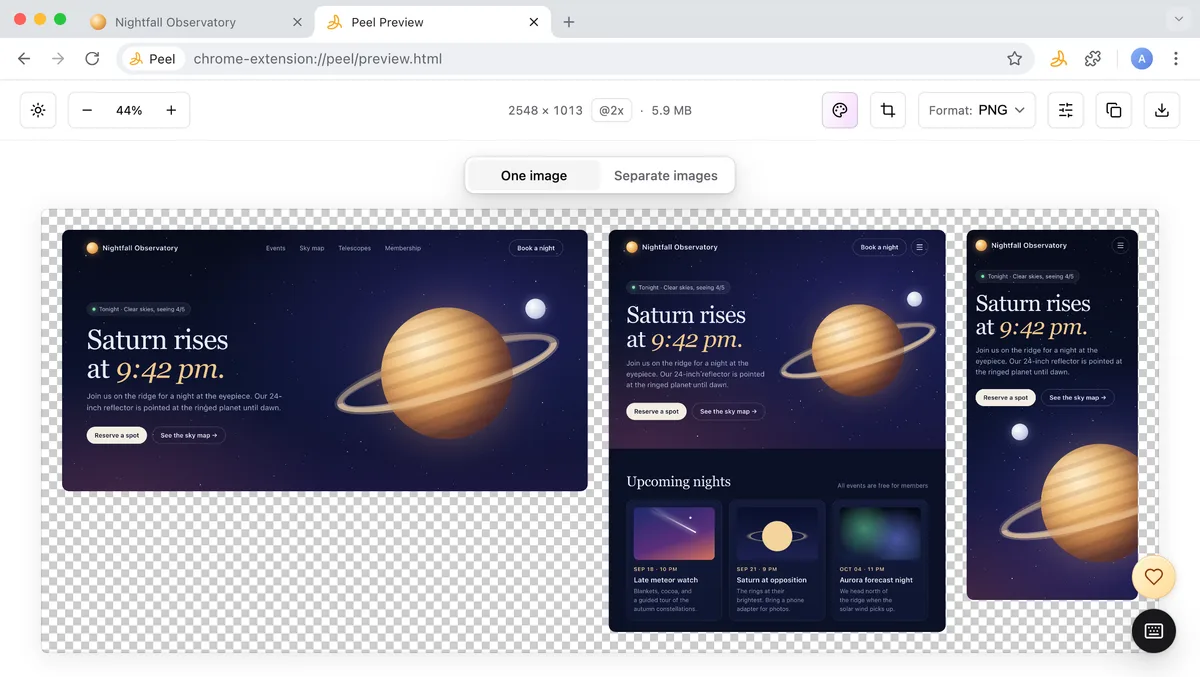
Task: Click the desktop screenshot preview
Action: (325, 360)
